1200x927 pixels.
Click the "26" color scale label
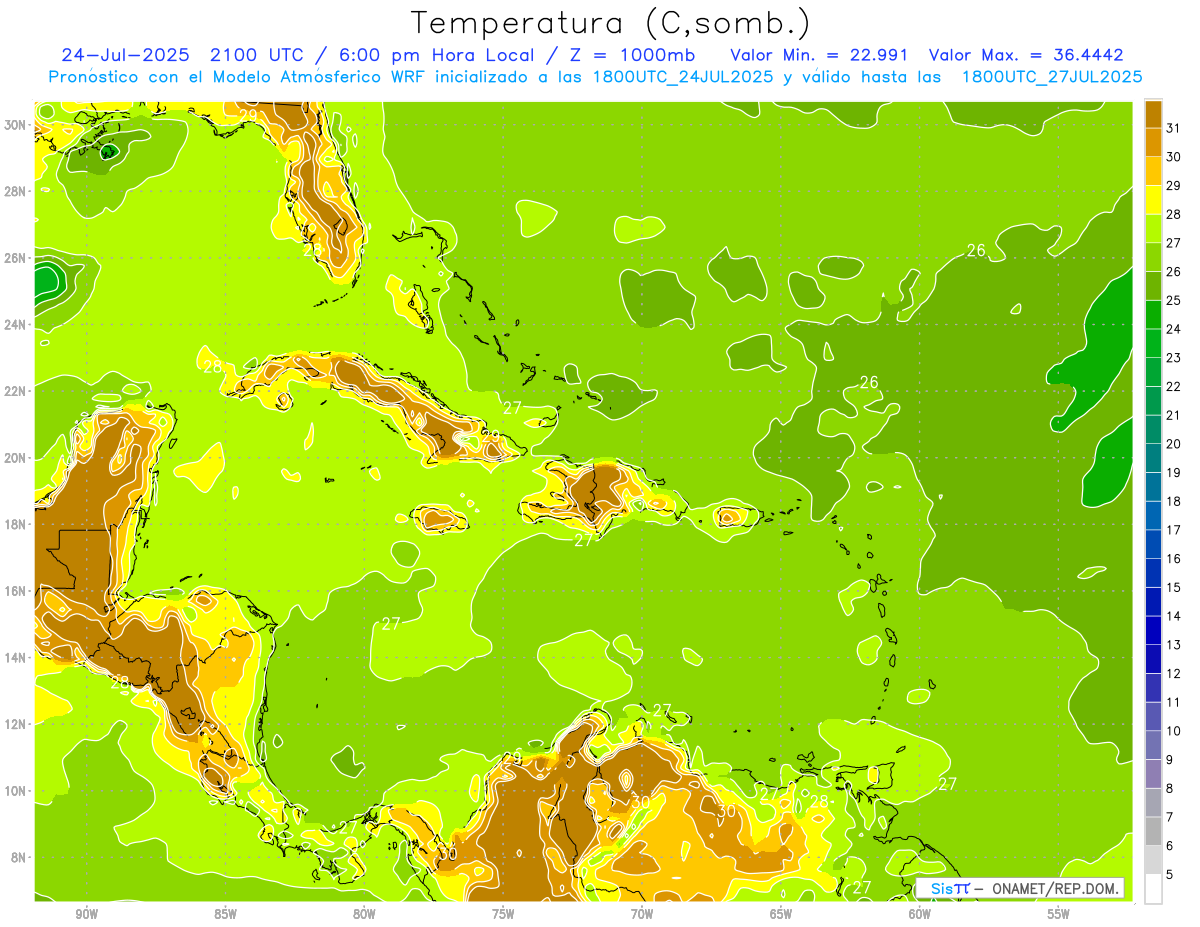[x=1173, y=272]
